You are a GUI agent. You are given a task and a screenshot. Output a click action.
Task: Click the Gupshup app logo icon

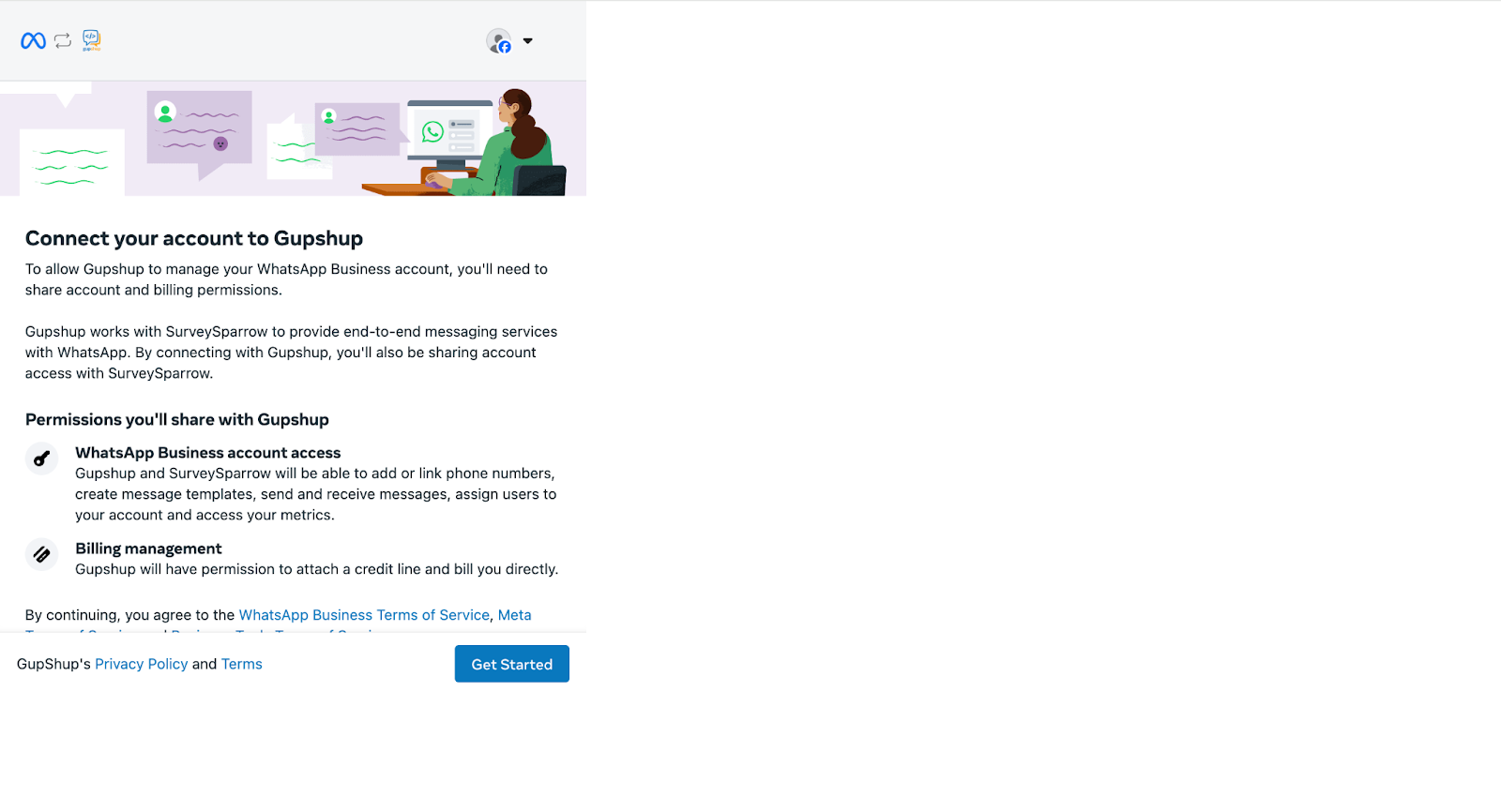[91, 39]
